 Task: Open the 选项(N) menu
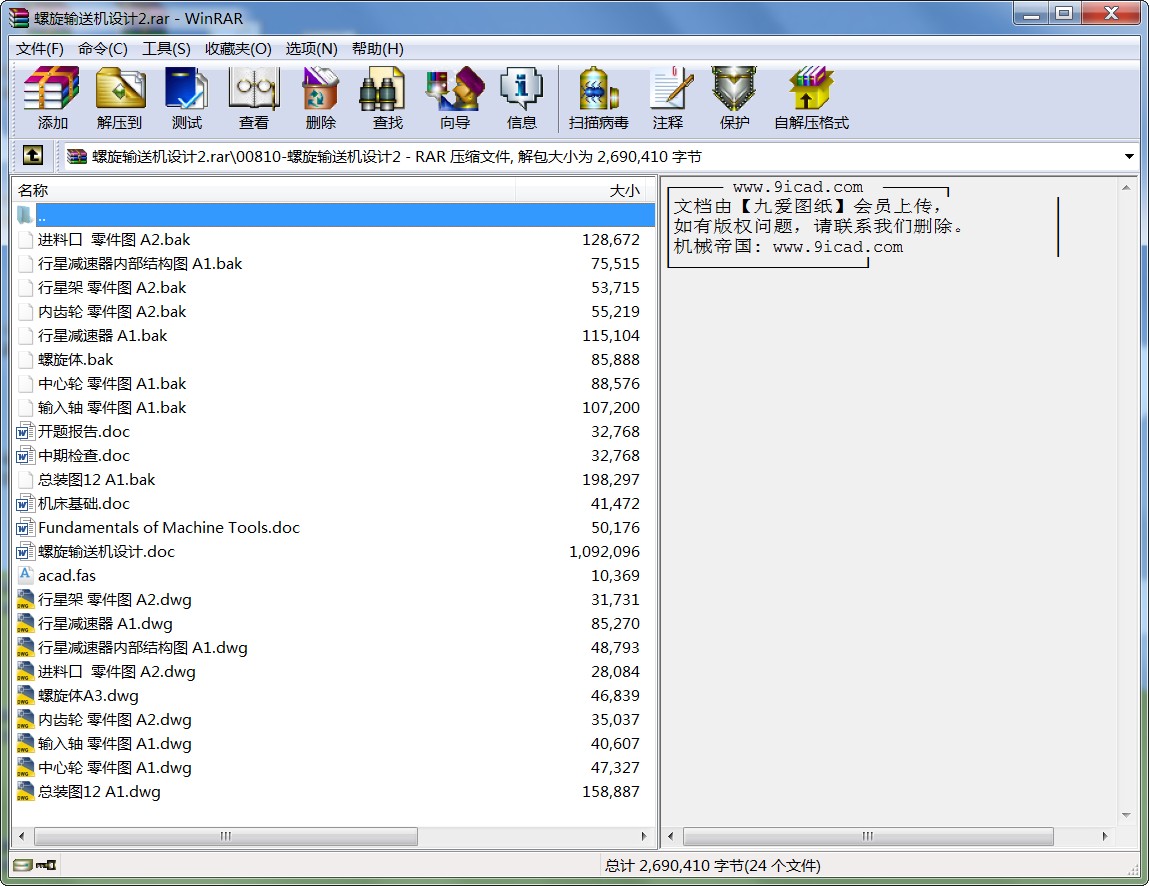coord(311,49)
